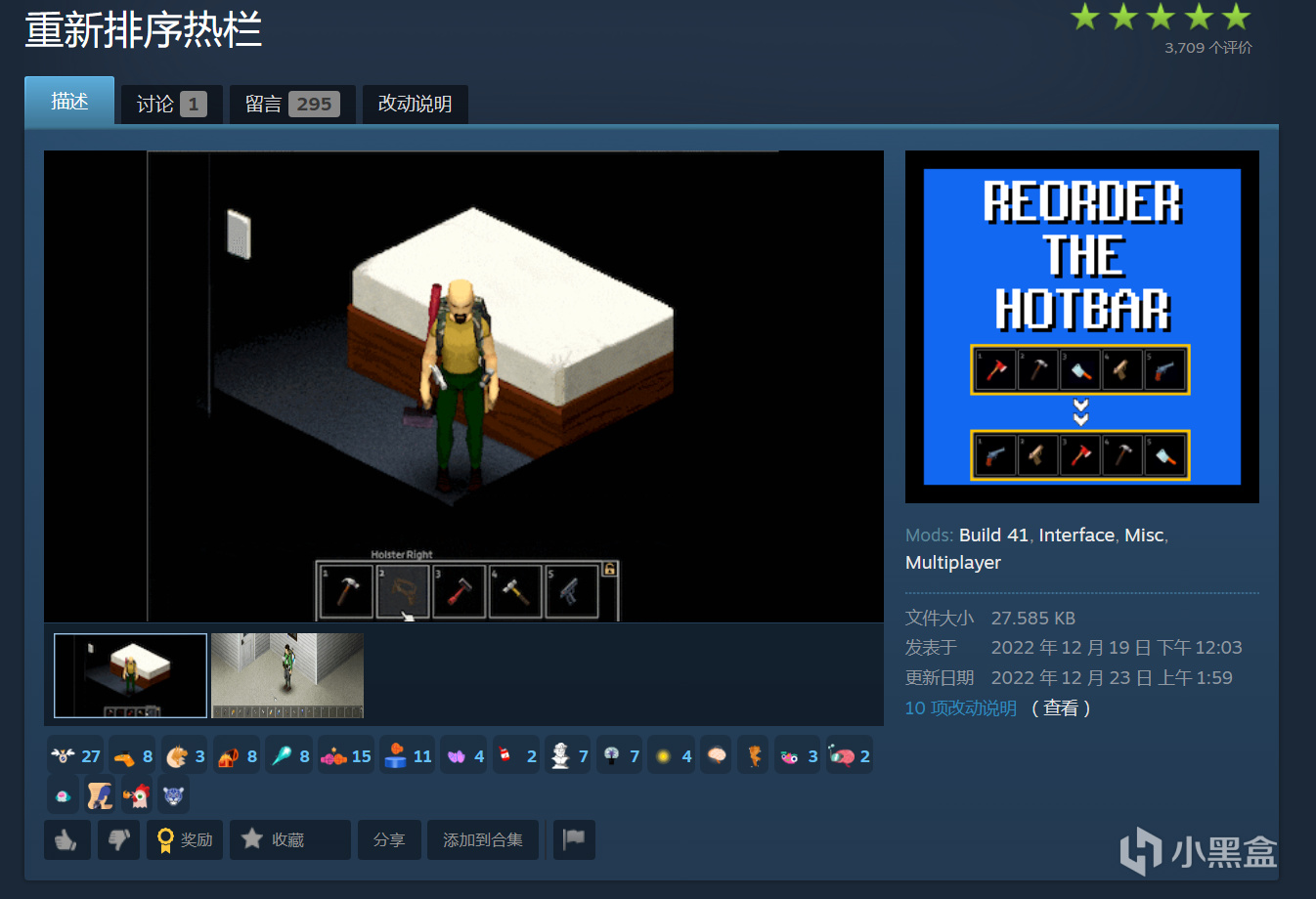
Task: Switch to the 描述 tab
Action: pos(69,101)
